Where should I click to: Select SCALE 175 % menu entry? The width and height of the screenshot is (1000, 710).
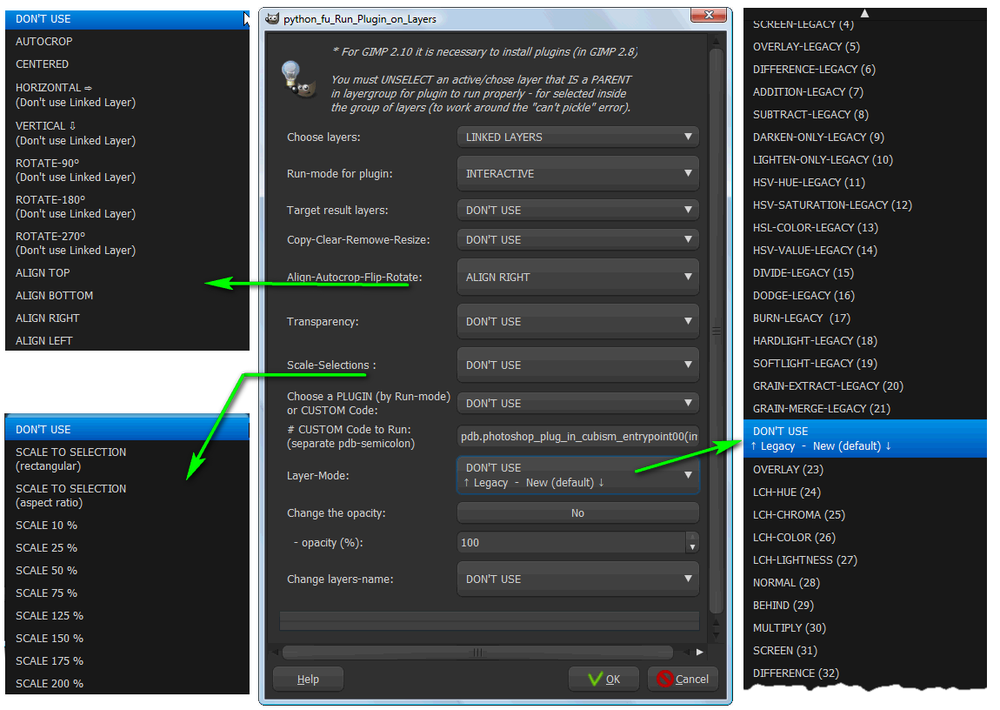coord(127,662)
